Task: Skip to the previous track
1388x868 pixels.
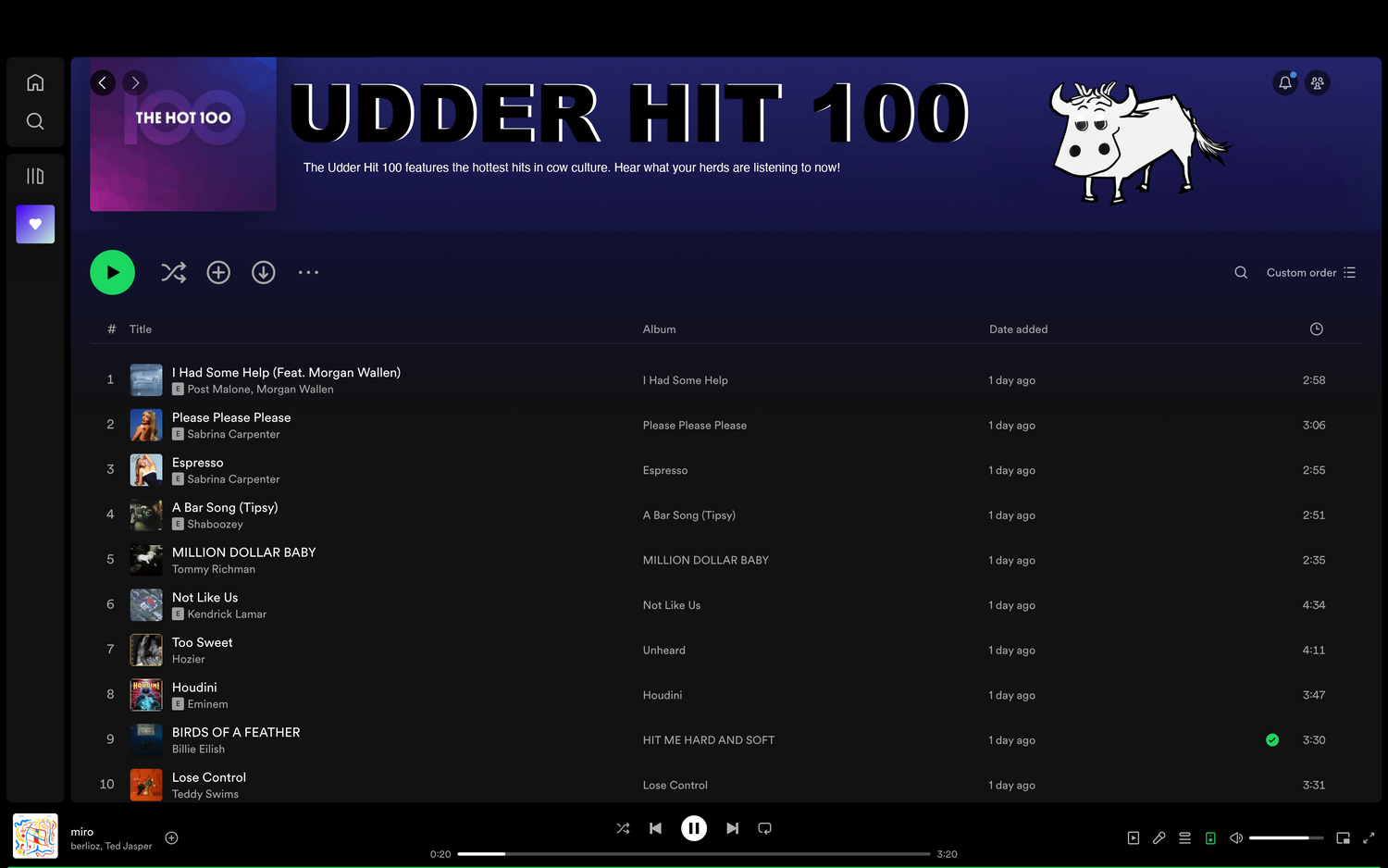Action: (655, 828)
